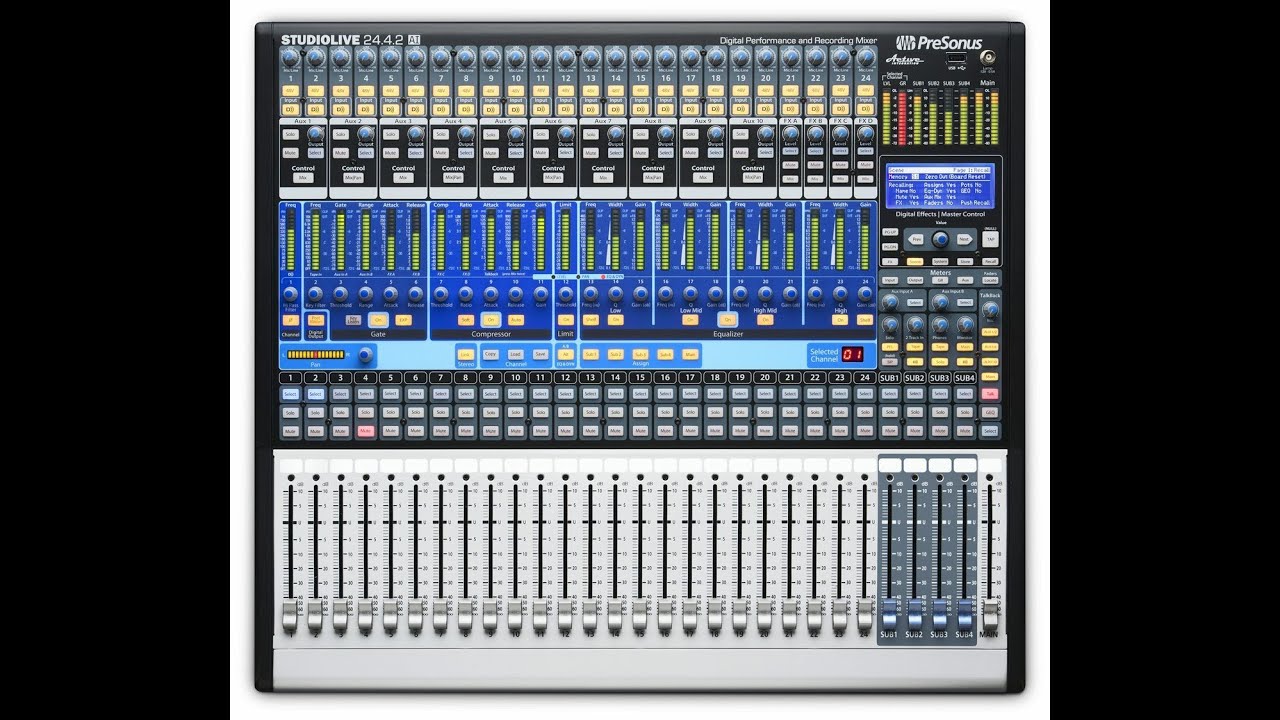Click the Main fader
This screenshot has height=720, width=1280.
coord(990,615)
